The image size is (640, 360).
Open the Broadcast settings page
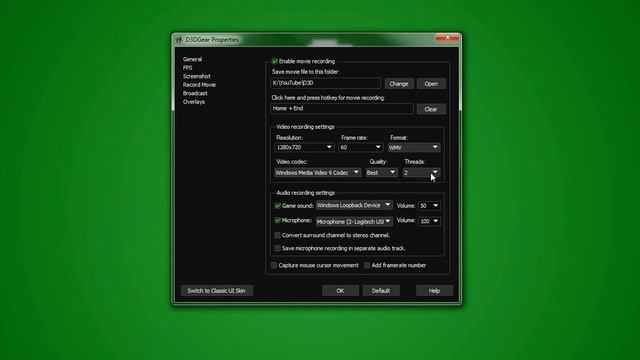tap(195, 93)
